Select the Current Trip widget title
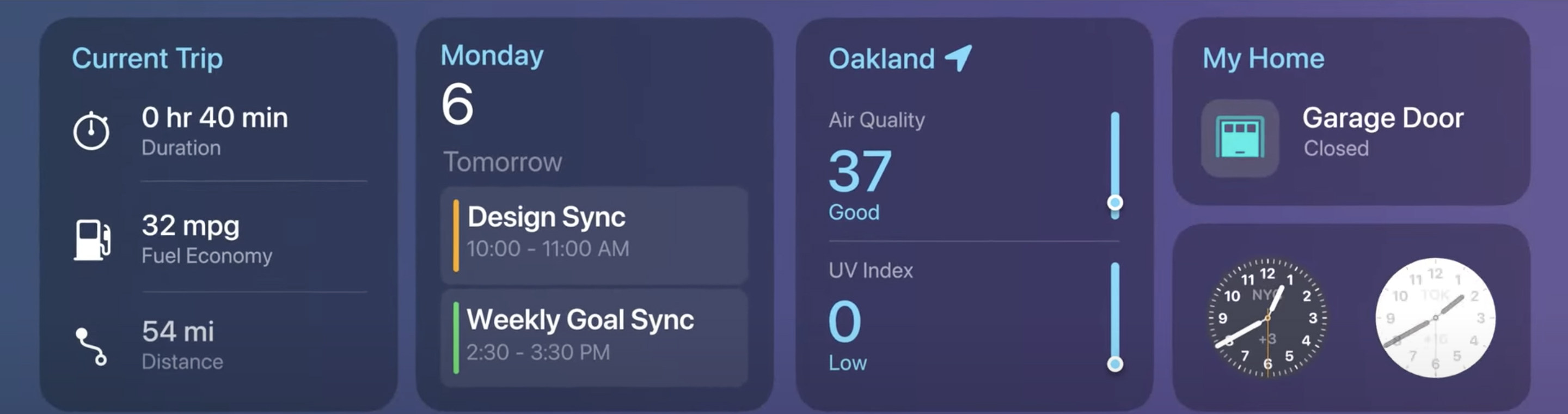 (x=148, y=58)
